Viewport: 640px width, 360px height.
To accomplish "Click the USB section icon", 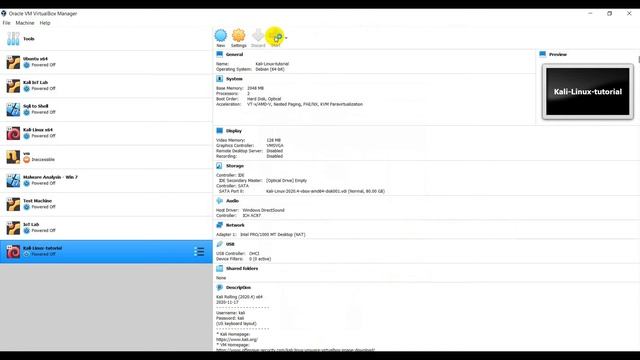I will [220, 244].
